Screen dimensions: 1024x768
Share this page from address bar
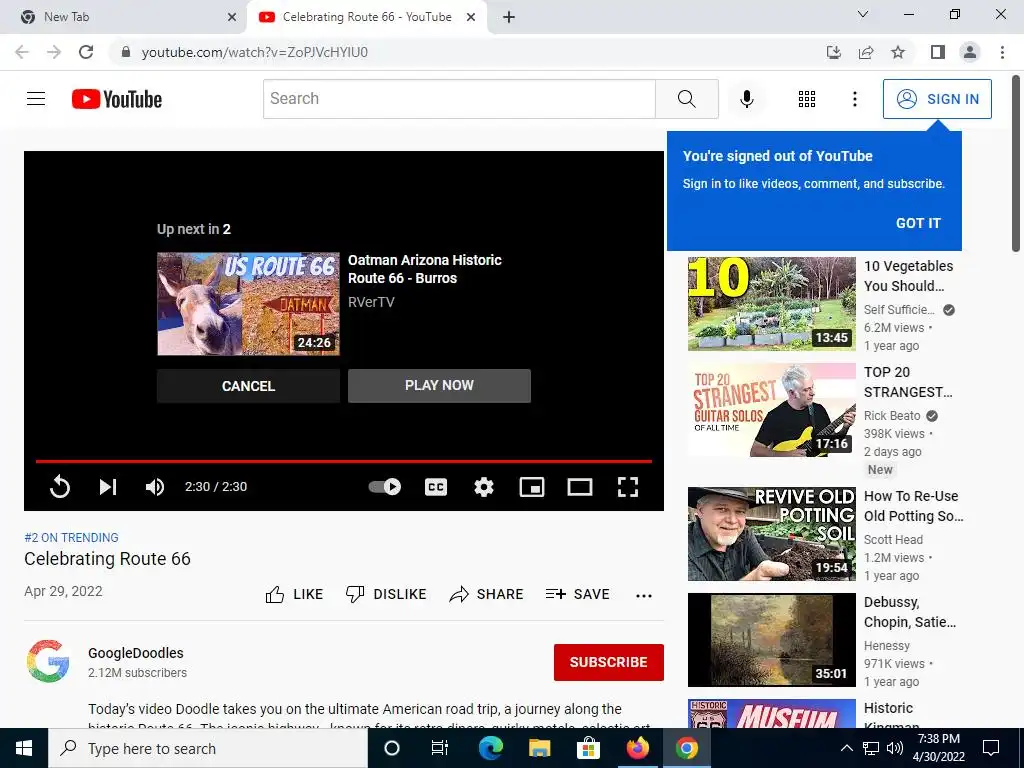coord(866,52)
